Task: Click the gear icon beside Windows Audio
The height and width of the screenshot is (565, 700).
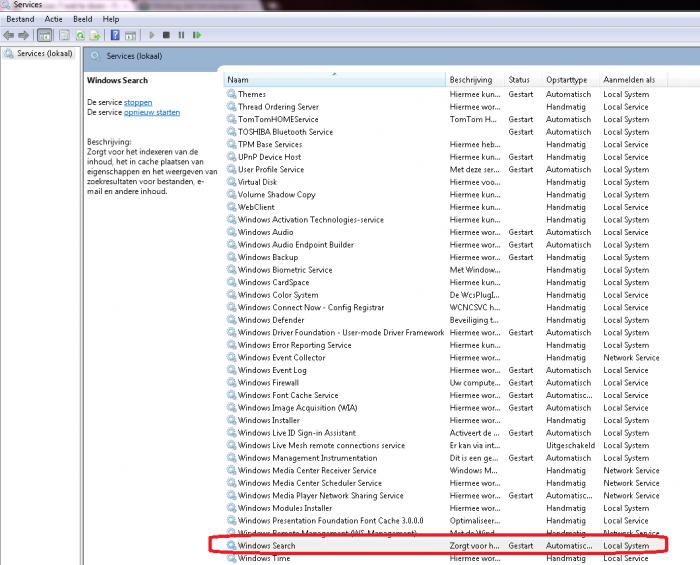Action: tap(231, 232)
